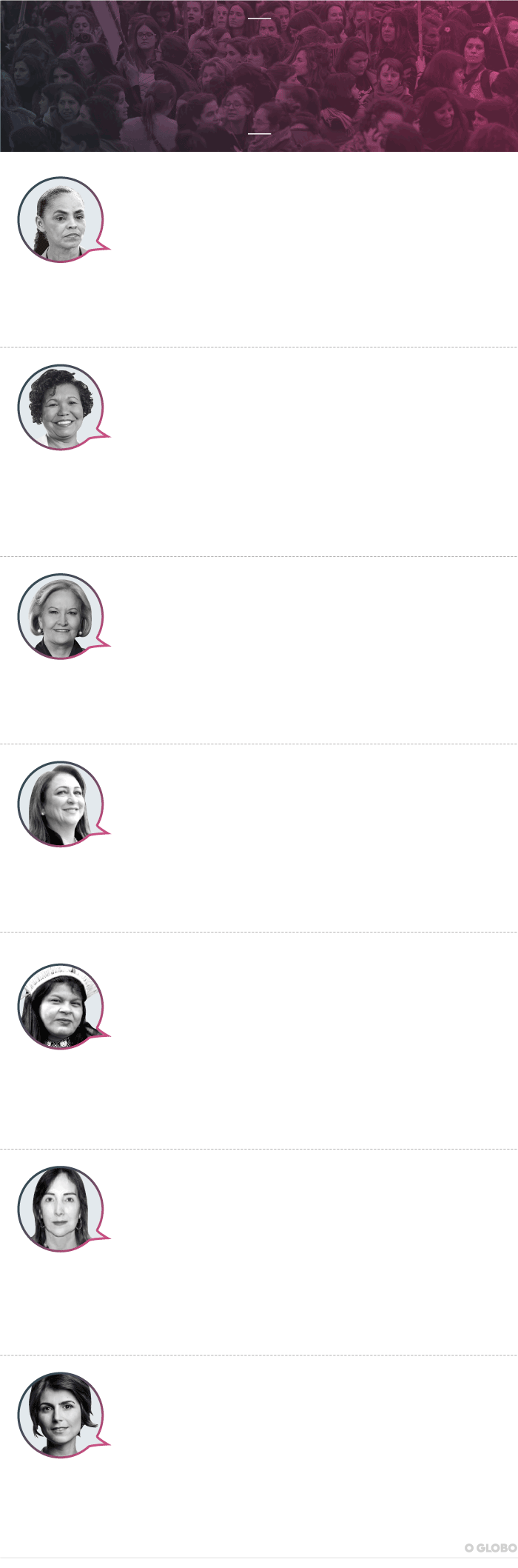Click the dashed divider below the headdress portrait section
This screenshot has height=1568, width=518.
259,1149
